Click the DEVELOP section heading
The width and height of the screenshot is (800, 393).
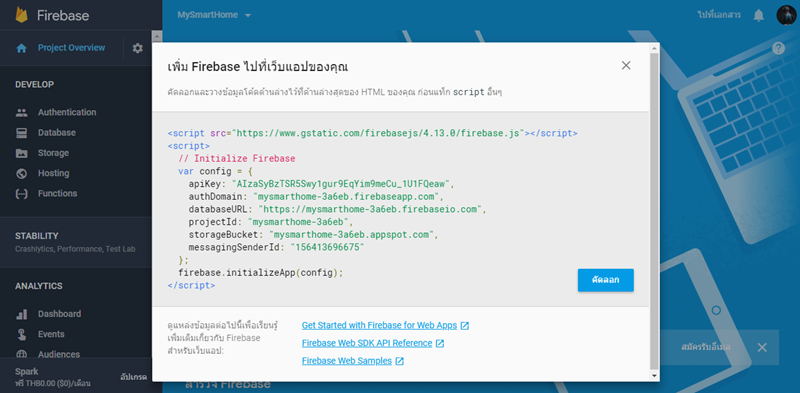click(x=34, y=84)
